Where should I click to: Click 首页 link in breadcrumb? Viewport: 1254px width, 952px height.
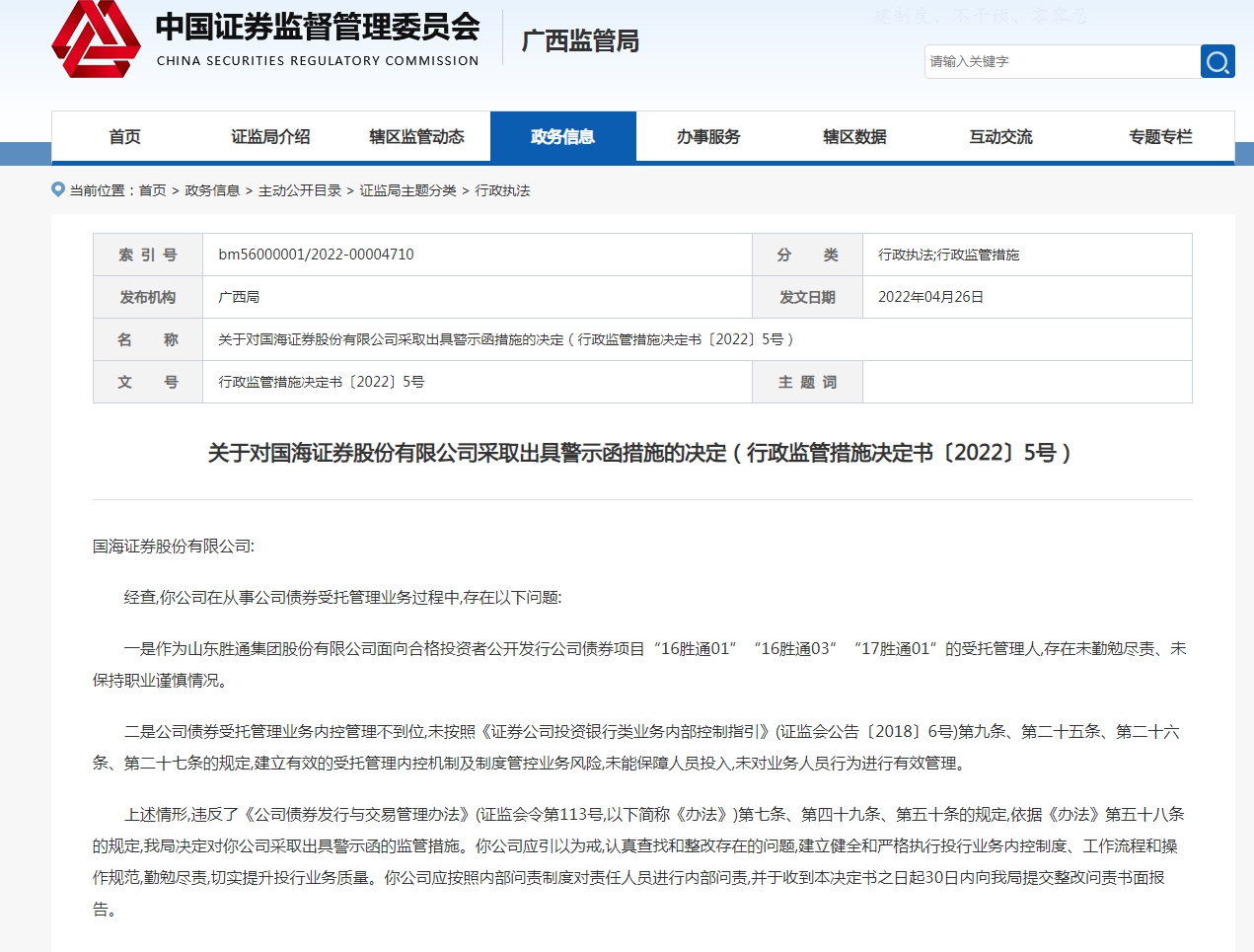tap(152, 190)
